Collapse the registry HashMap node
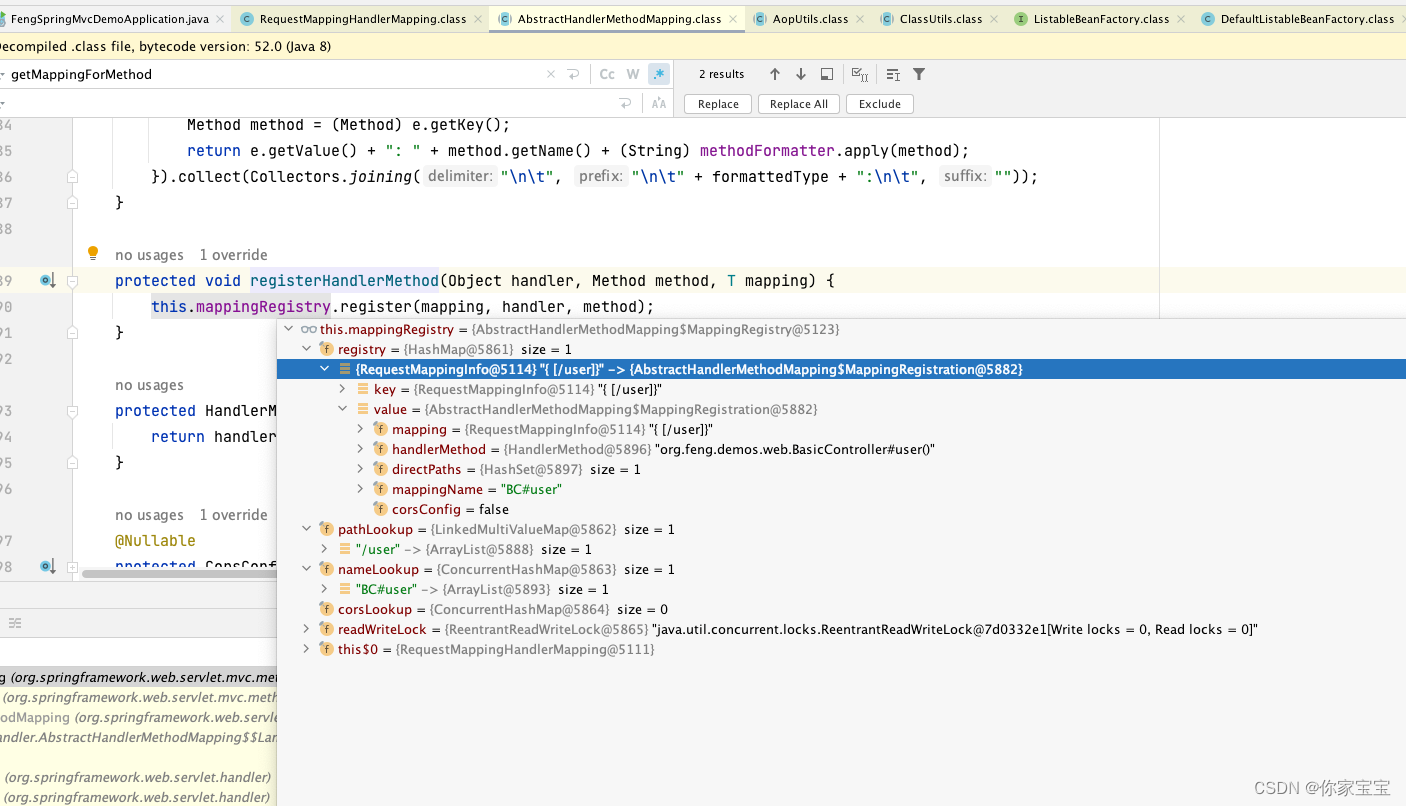 (307, 349)
